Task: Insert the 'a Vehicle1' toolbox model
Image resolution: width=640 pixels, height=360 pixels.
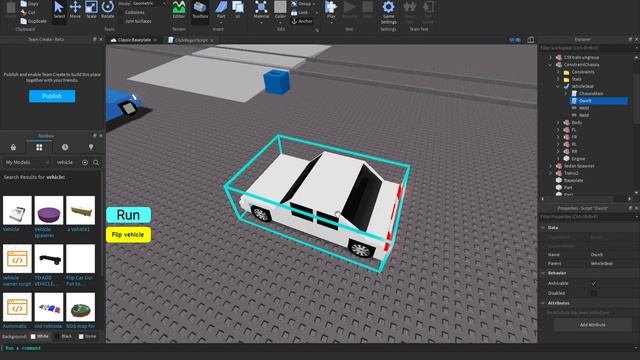Action: (x=80, y=210)
